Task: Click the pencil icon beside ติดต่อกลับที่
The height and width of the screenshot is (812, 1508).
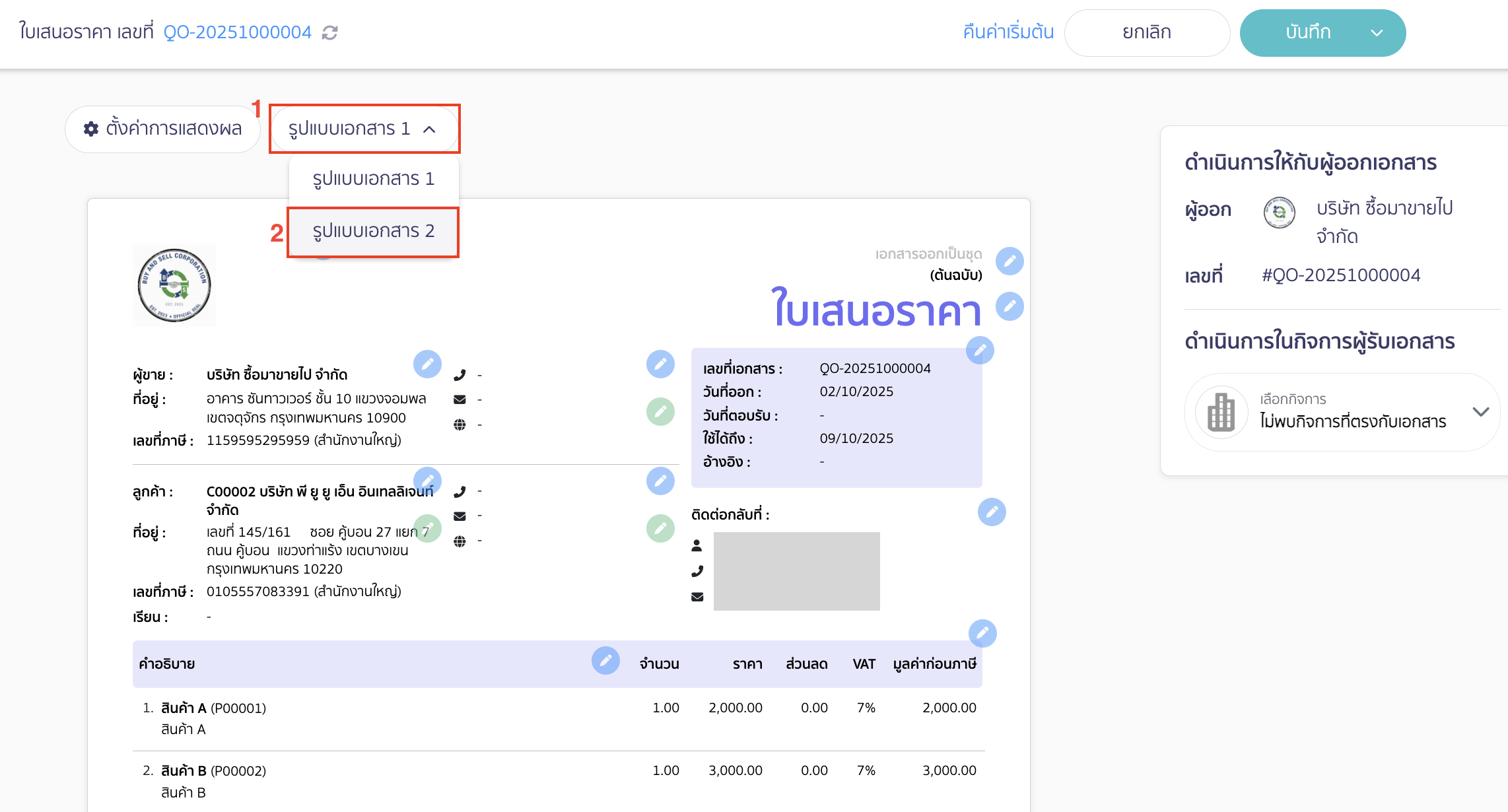Action: point(991,511)
